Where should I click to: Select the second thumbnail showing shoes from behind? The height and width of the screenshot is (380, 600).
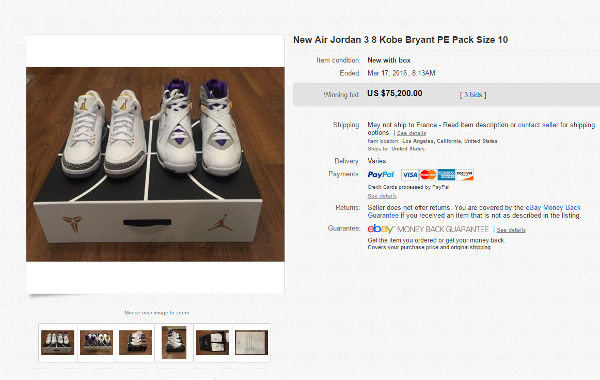coord(96,342)
